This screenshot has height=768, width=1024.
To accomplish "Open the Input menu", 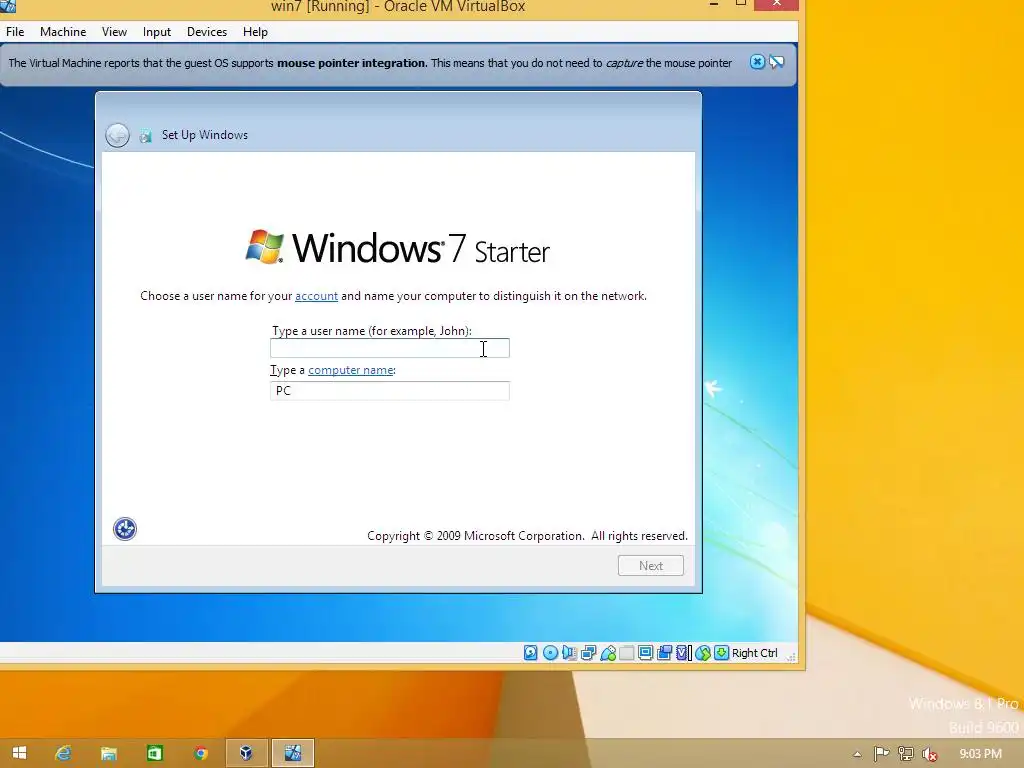I will click(x=157, y=32).
